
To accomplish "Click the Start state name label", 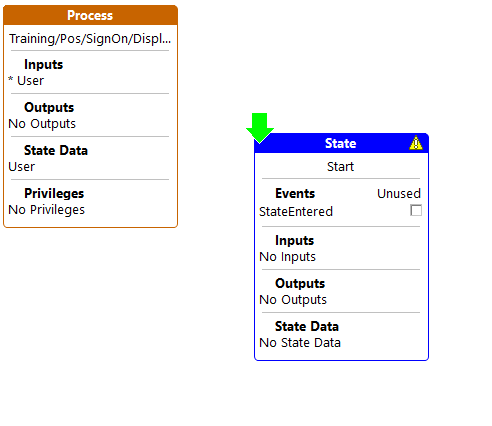I will point(340,167).
